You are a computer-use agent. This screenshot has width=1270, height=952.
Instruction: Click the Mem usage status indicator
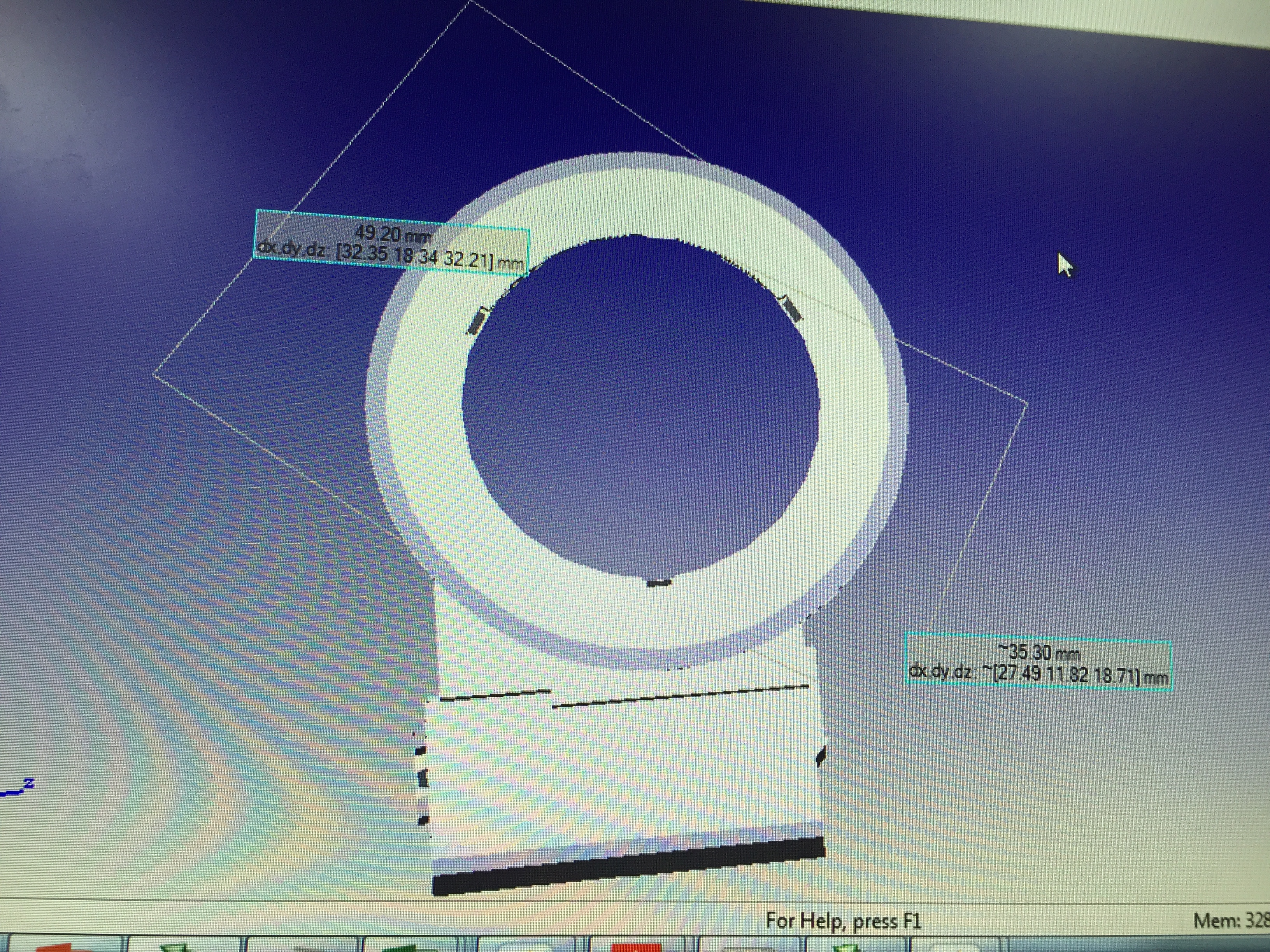[x=1231, y=922]
